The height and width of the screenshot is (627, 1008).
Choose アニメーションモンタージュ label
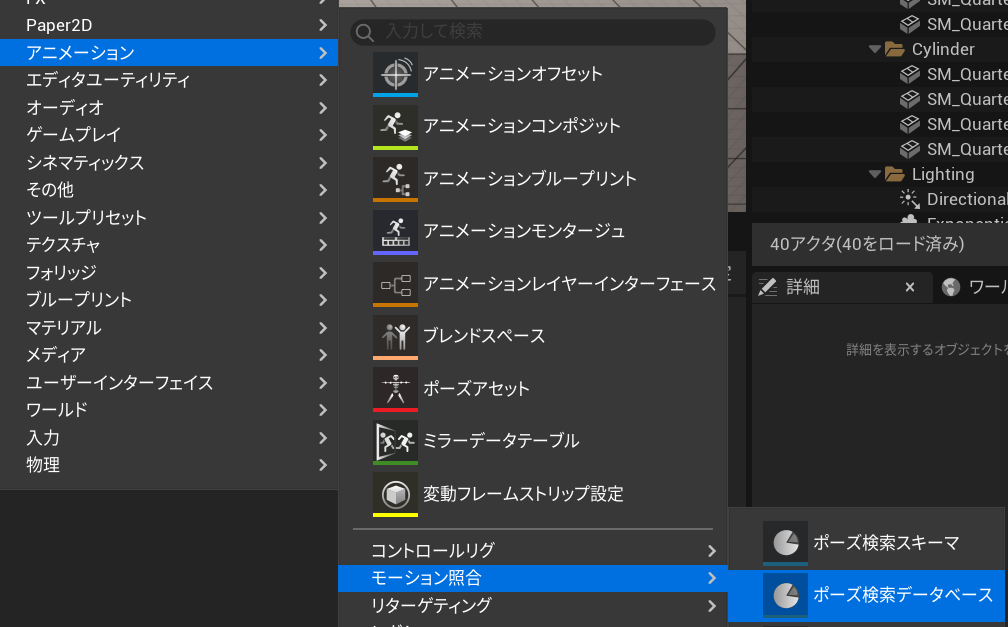click(x=524, y=231)
